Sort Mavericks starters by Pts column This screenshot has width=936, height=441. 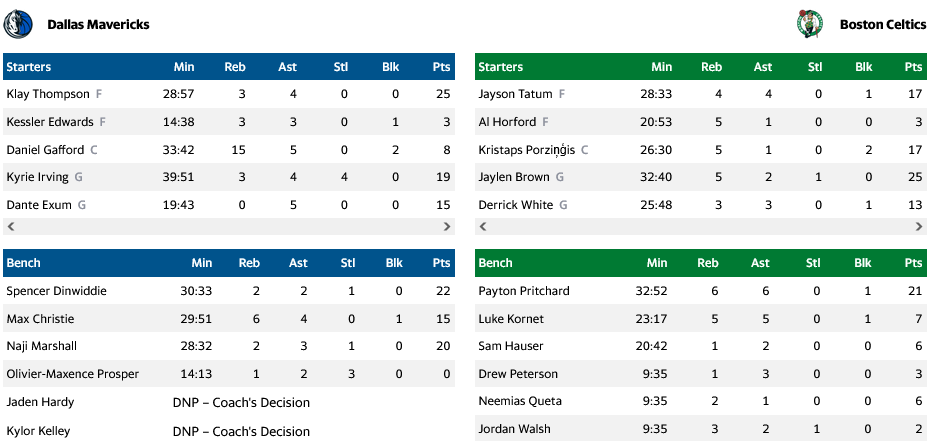441,67
